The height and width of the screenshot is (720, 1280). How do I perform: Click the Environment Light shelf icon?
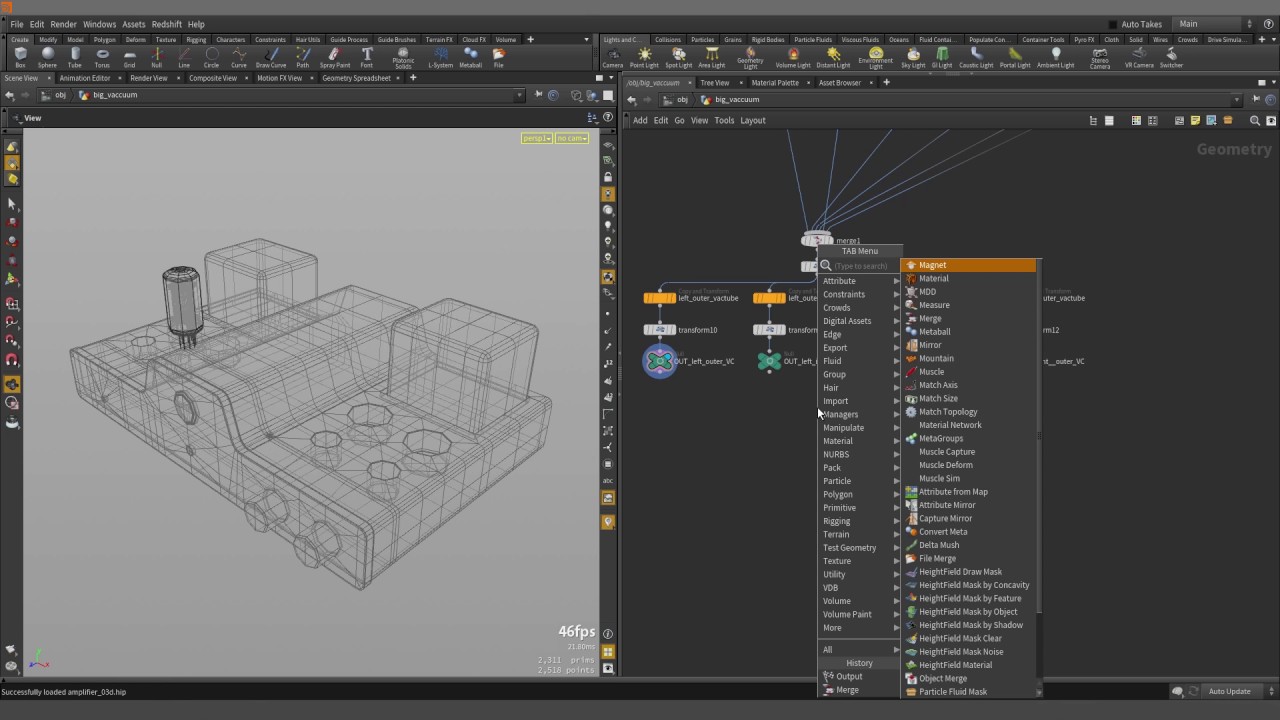click(875, 57)
